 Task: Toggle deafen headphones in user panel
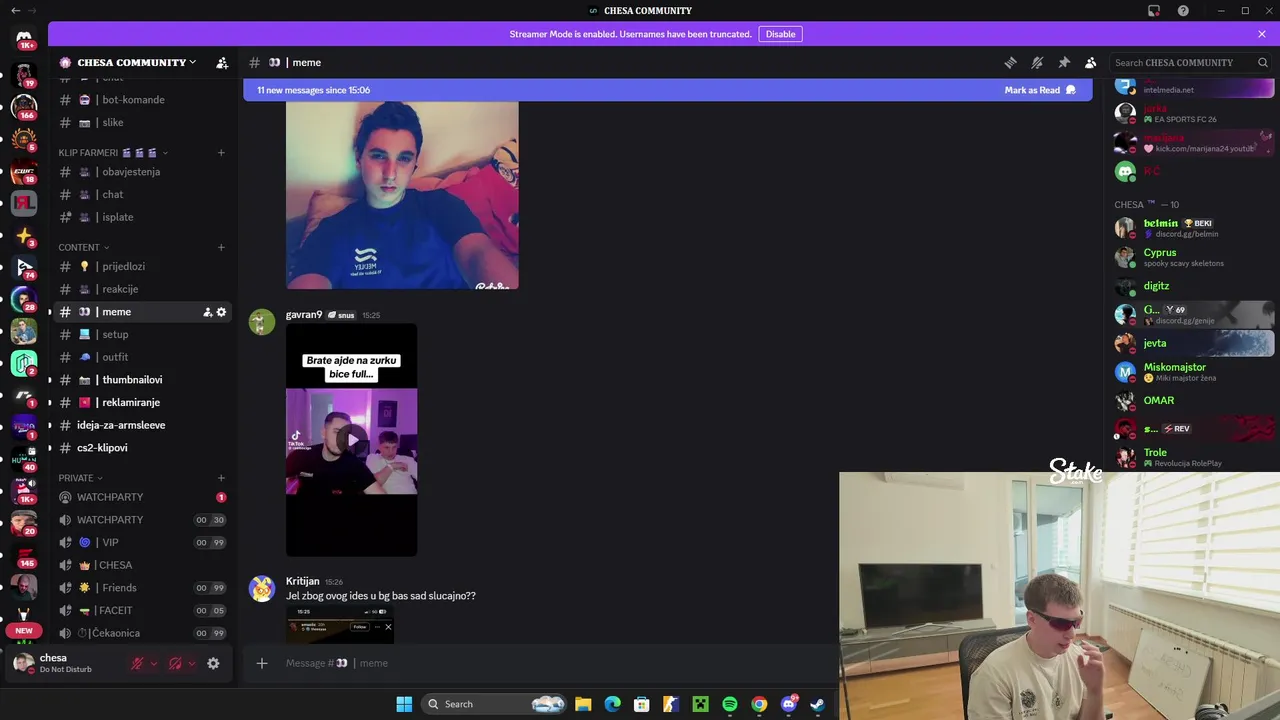click(175, 663)
